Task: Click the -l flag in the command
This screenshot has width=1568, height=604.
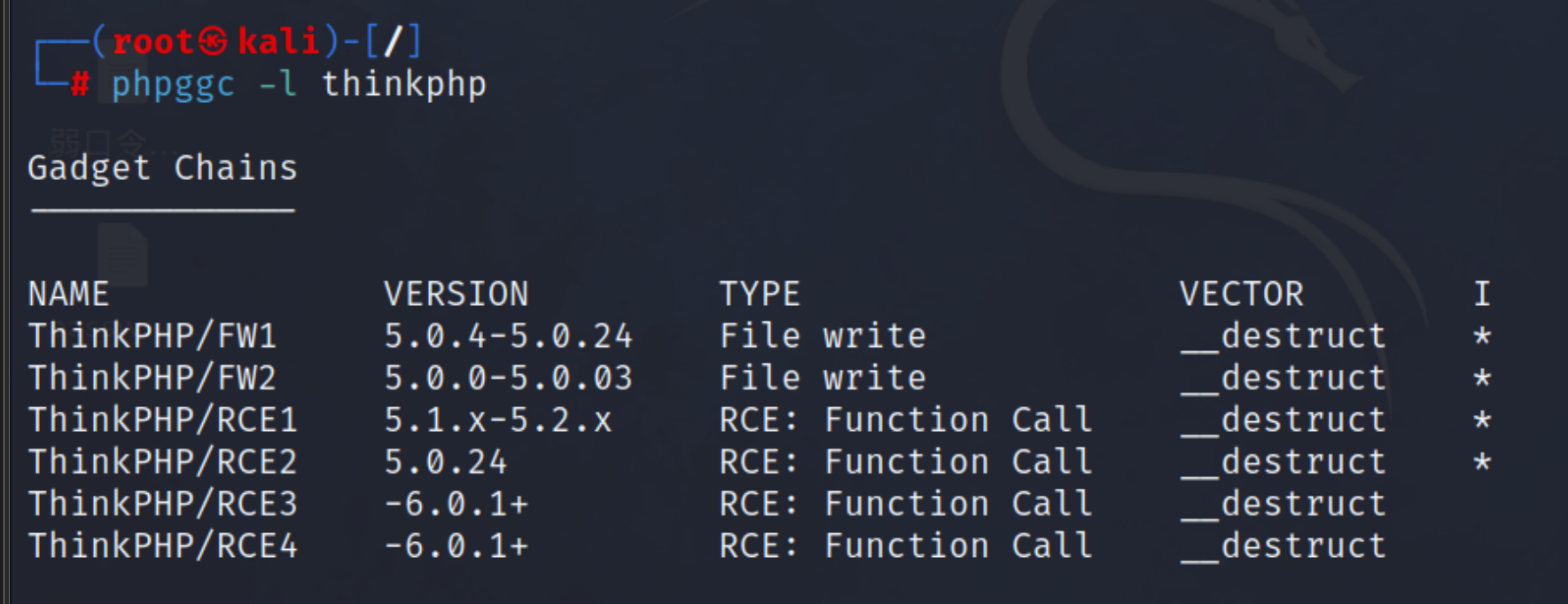Action: point(277,85)
